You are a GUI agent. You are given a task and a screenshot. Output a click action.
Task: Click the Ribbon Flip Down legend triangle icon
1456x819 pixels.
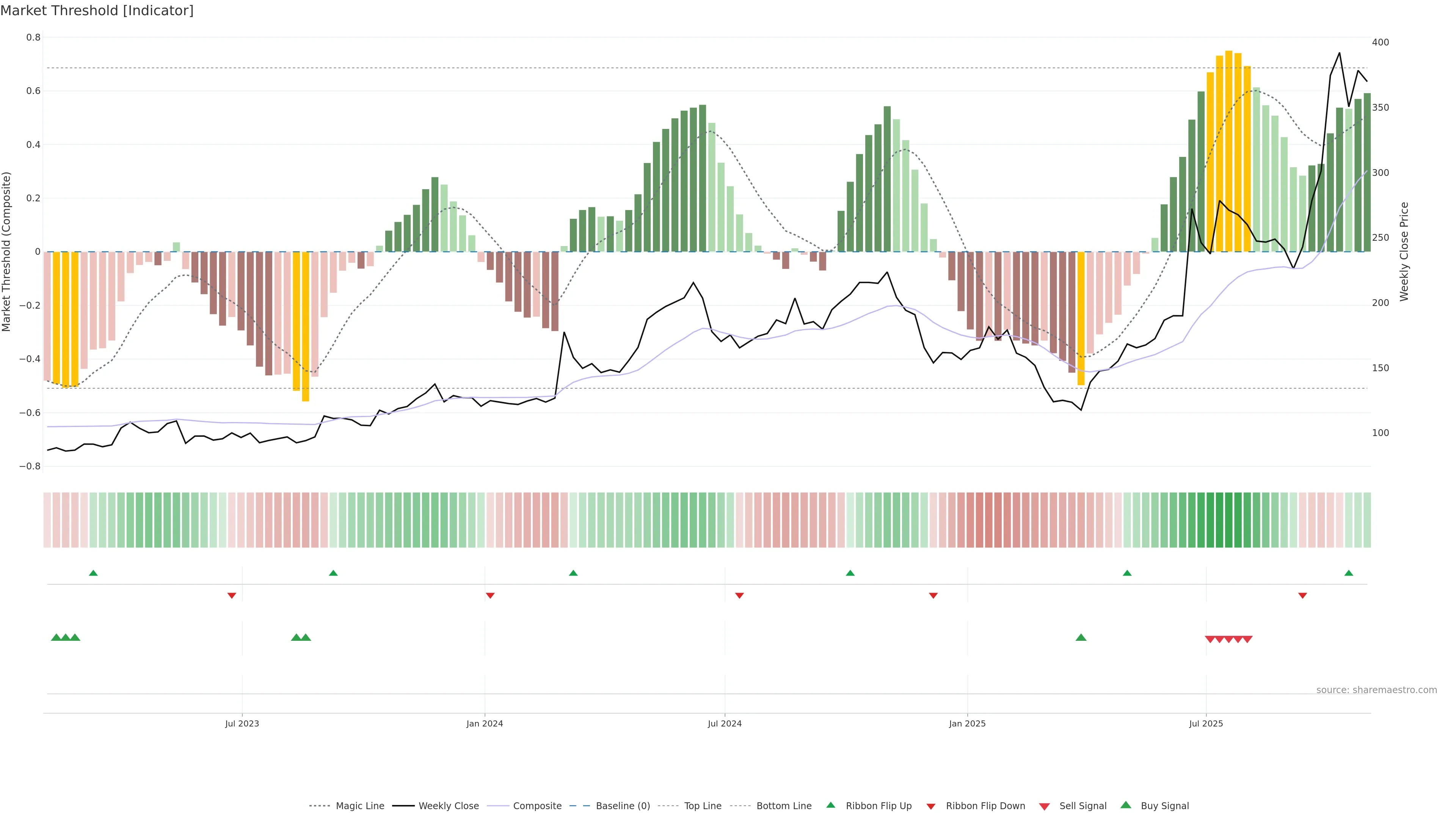(930, 806)
